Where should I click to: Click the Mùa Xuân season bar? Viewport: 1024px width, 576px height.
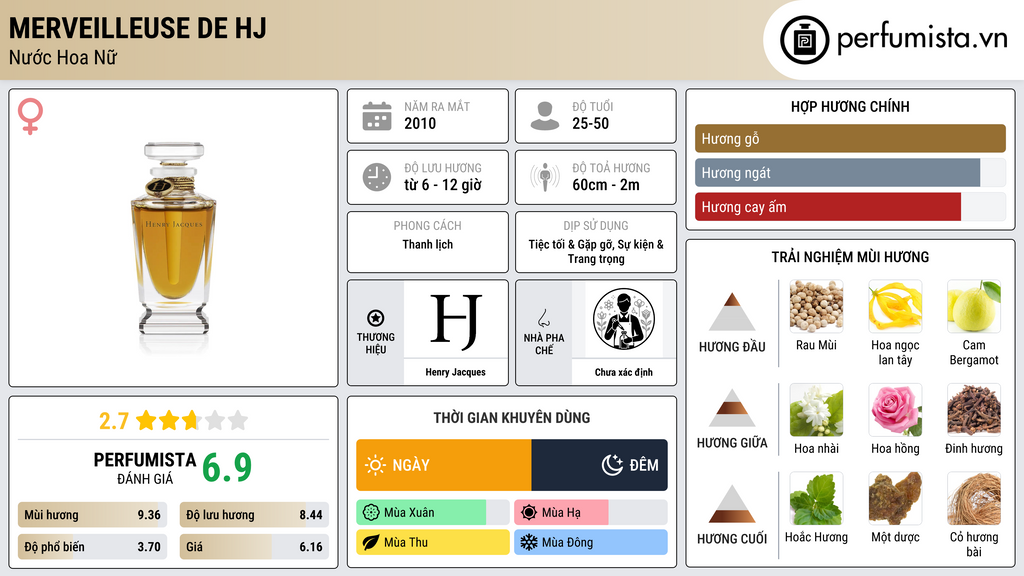(432, 513)
